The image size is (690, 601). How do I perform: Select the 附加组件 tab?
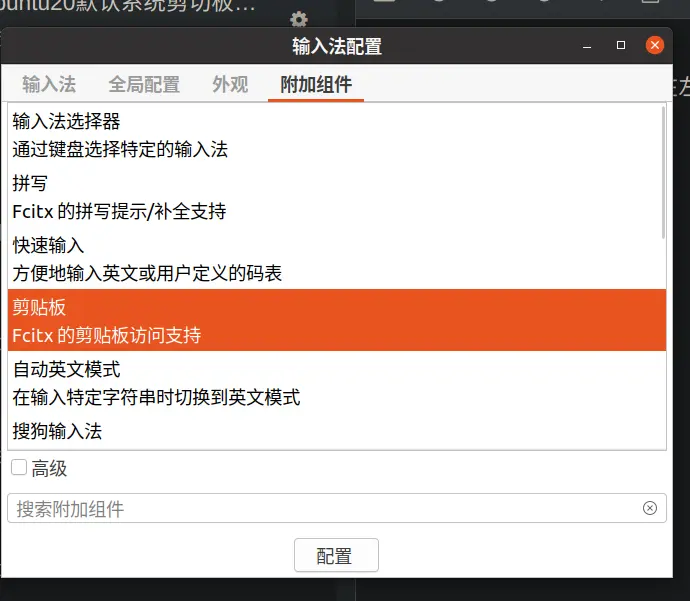point(316,84)
